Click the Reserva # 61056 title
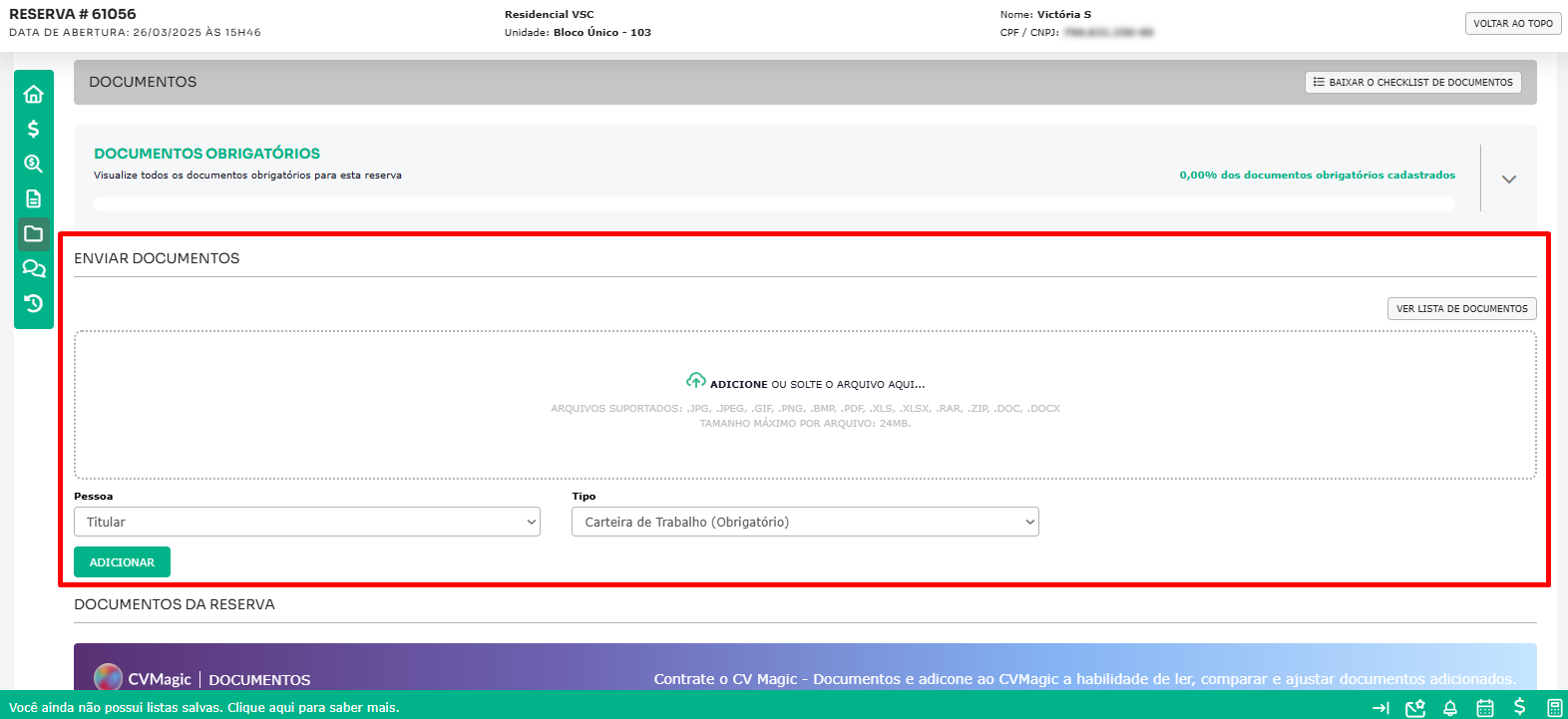1568x719 pixels. (73, 14)
